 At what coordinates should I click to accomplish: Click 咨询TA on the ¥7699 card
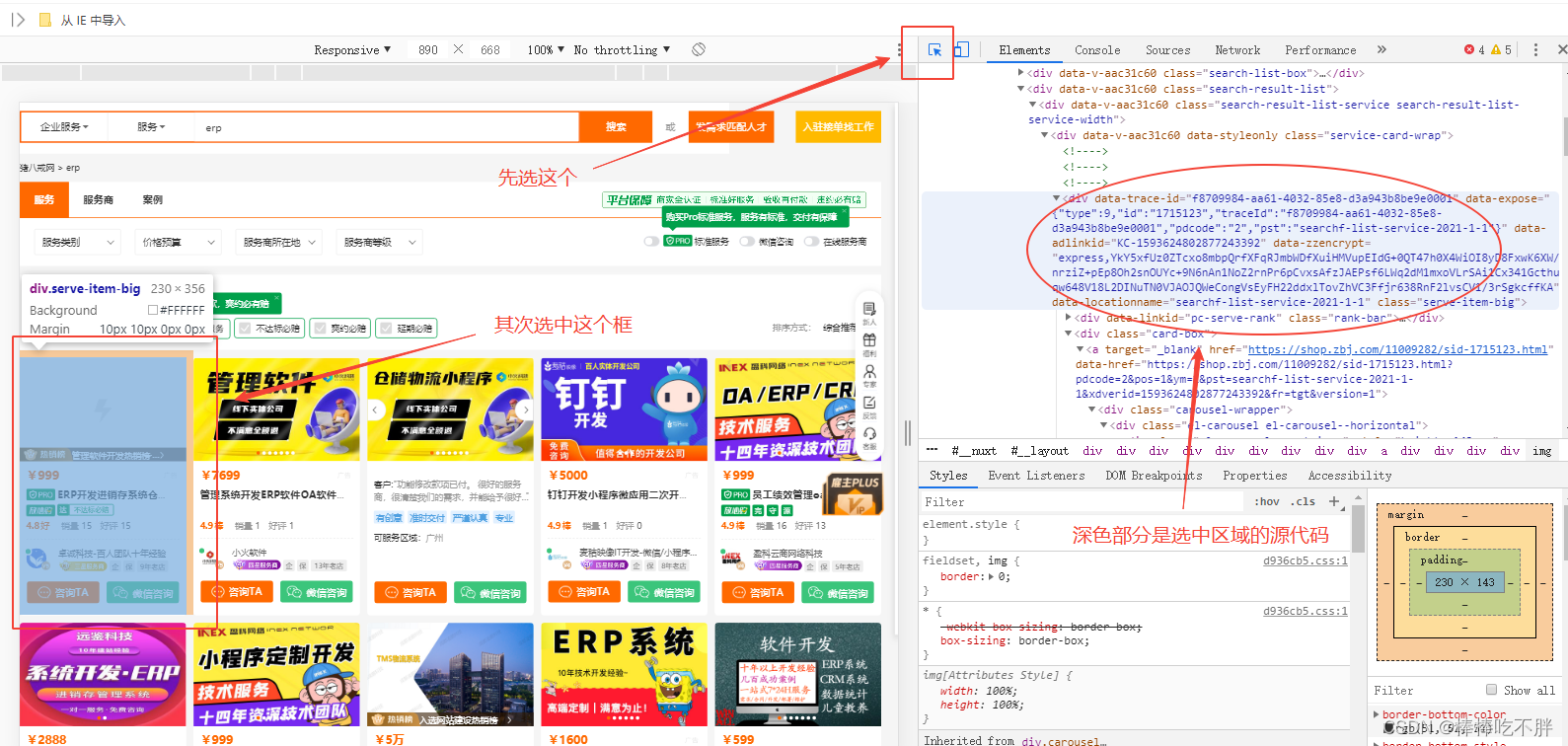(x=237, y=592)
